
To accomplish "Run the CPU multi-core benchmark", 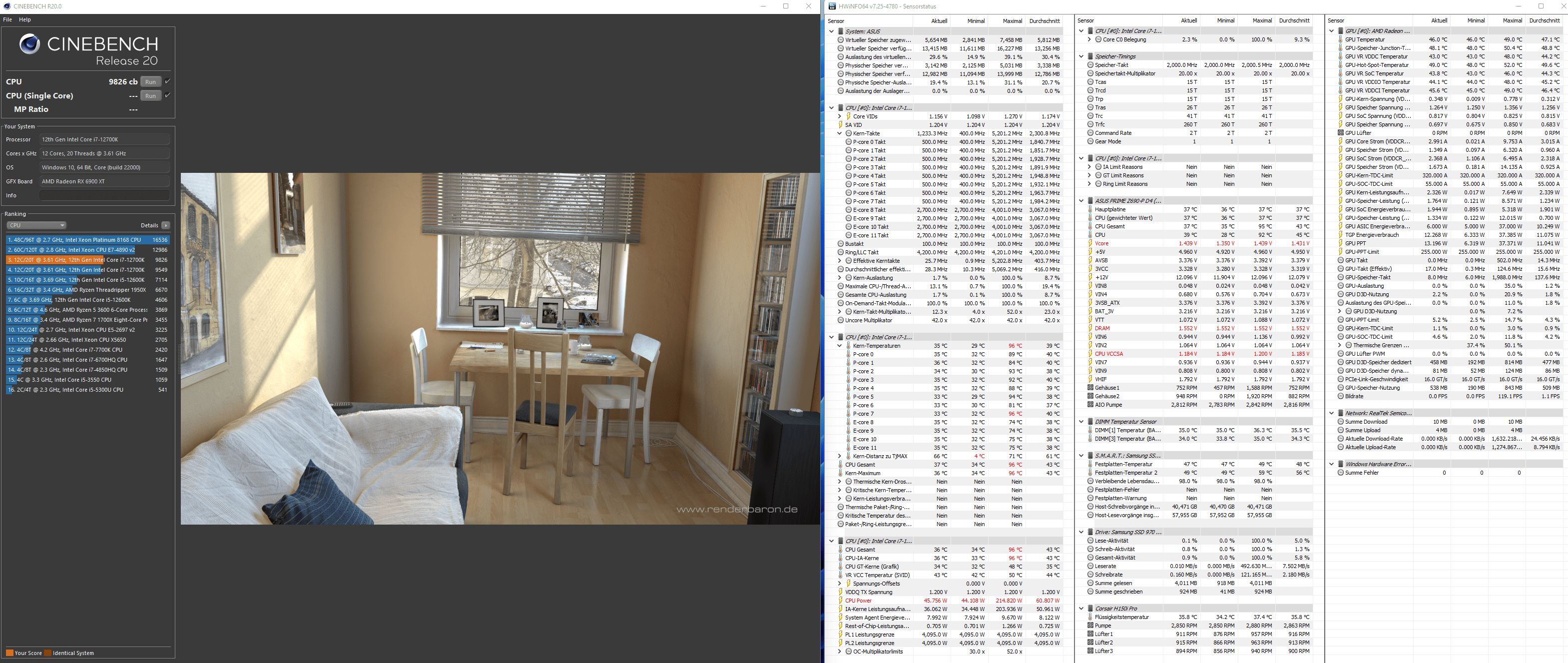I will pos(150,81).
